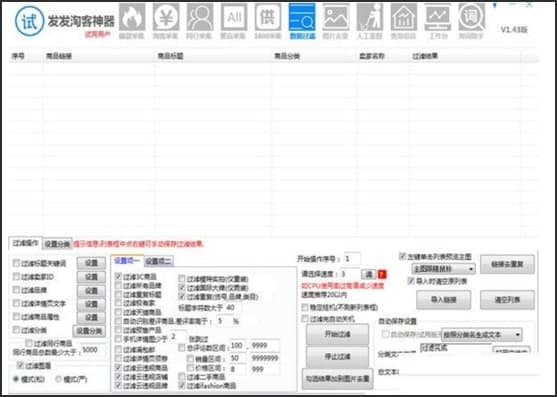The image size is (557, 397).
Task: Click the 过滤结果 column header
Action: click(x=425, y=56)
